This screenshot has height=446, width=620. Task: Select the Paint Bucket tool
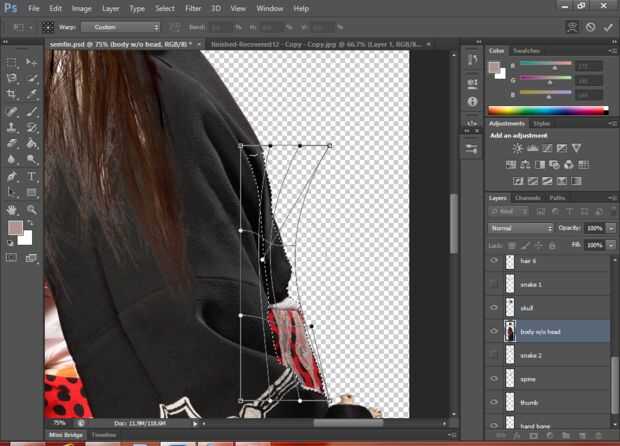coord(31,143)
